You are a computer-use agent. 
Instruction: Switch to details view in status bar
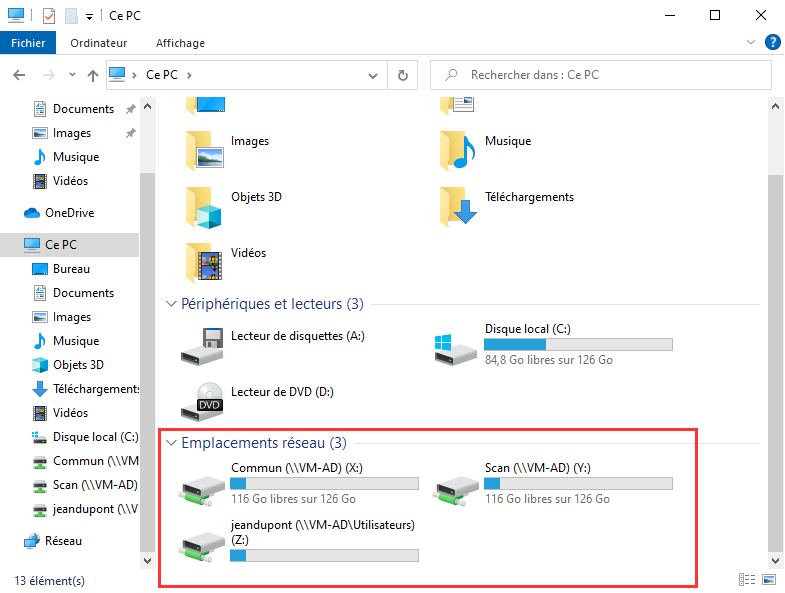tap(746, 580)
